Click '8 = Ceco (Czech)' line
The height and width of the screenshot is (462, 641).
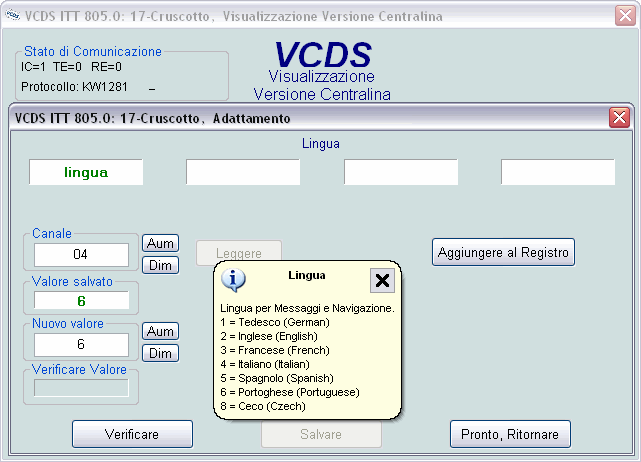click(263, 406)
